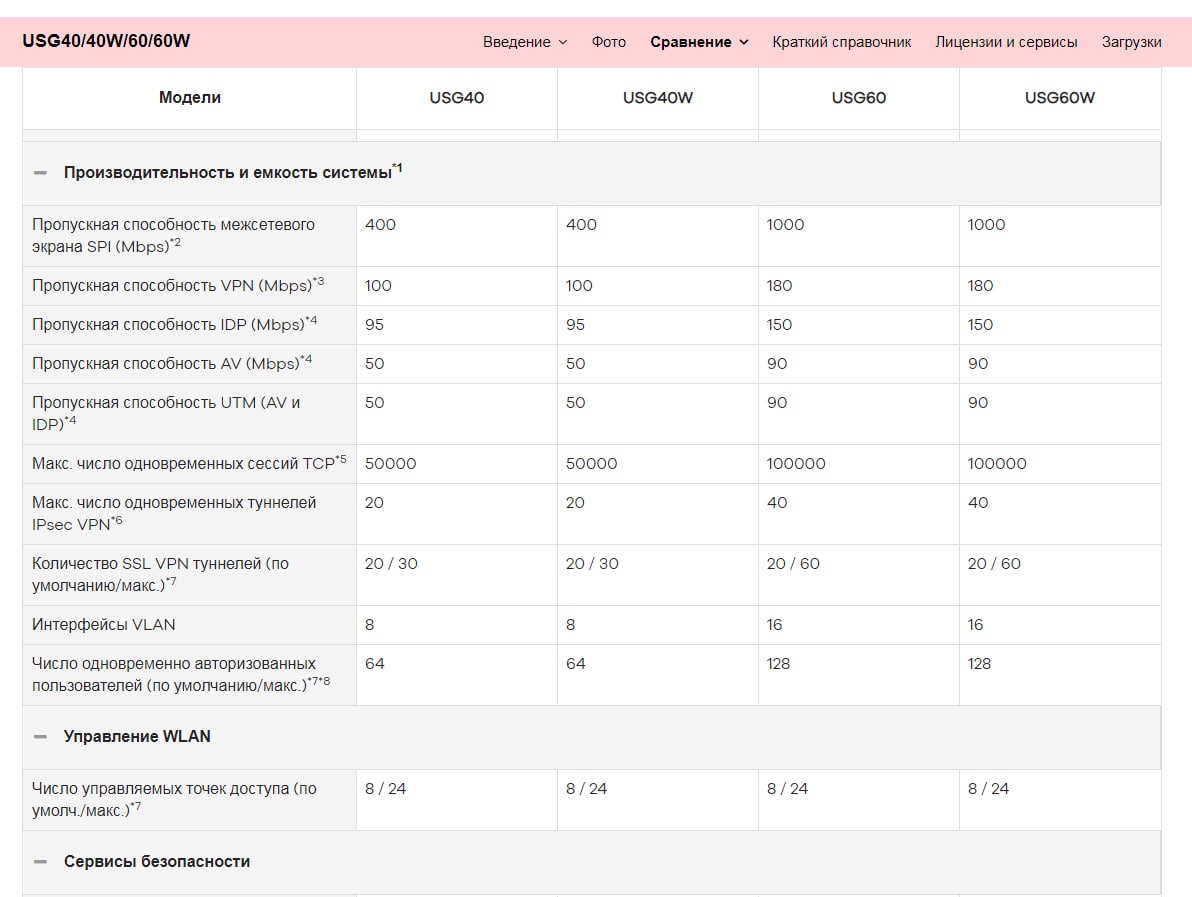Click USG60 SSL VPN value 20 / 60
1192x897 pixels.
pyautogui.click(x=793, y=563)
